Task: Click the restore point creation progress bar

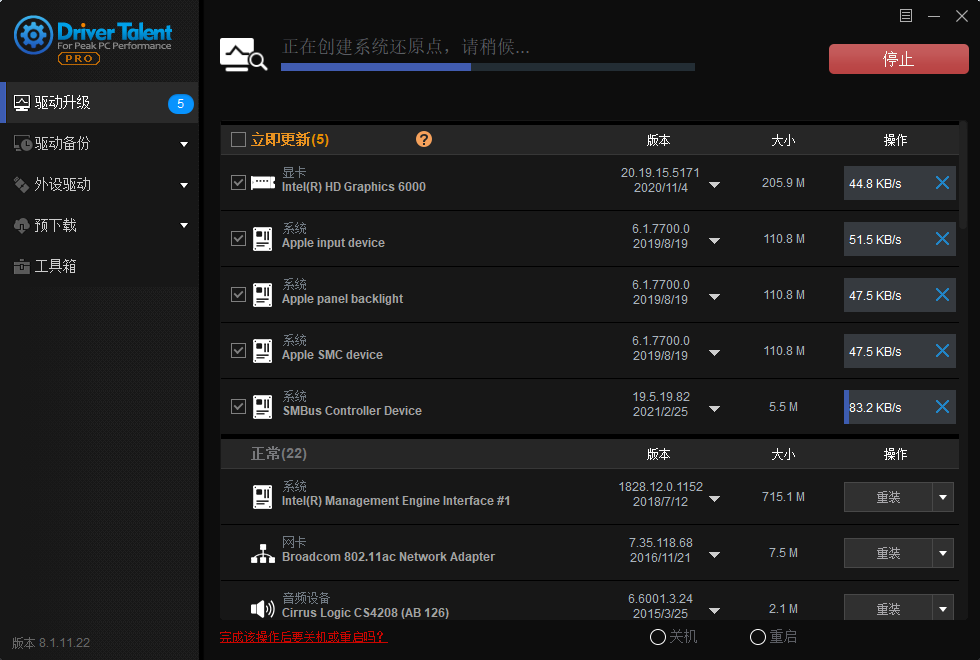Action: tap(488, 67)
